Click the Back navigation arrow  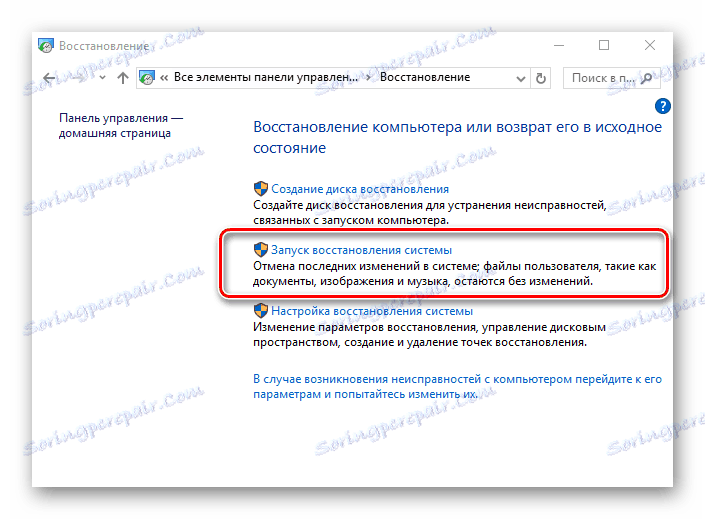[x=49, y=78]
